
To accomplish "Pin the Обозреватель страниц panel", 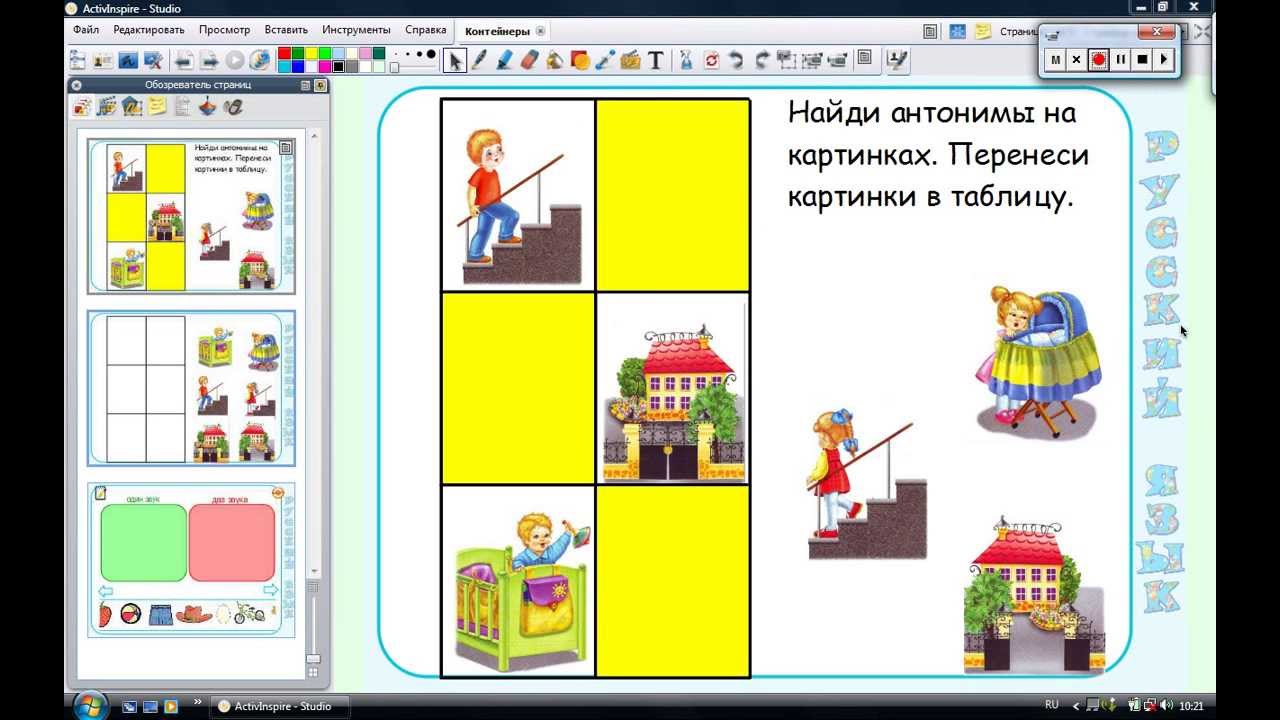I will tap(320, 85).
